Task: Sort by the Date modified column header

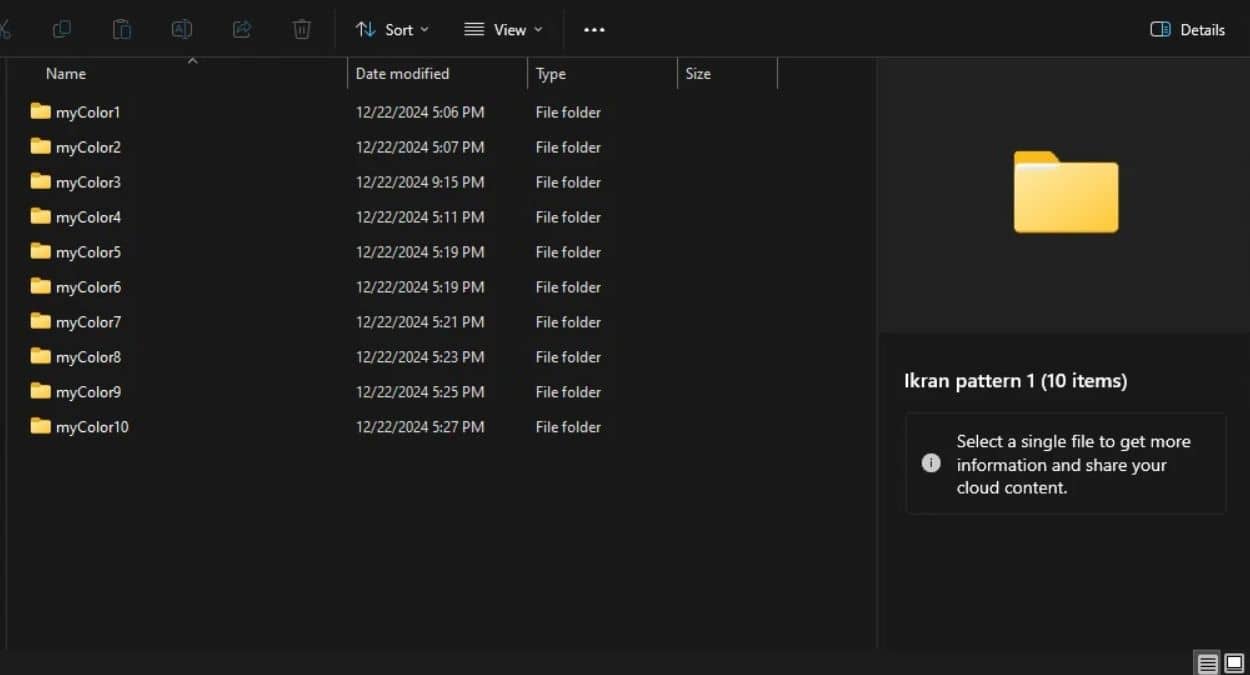Action: coord(402,73)
